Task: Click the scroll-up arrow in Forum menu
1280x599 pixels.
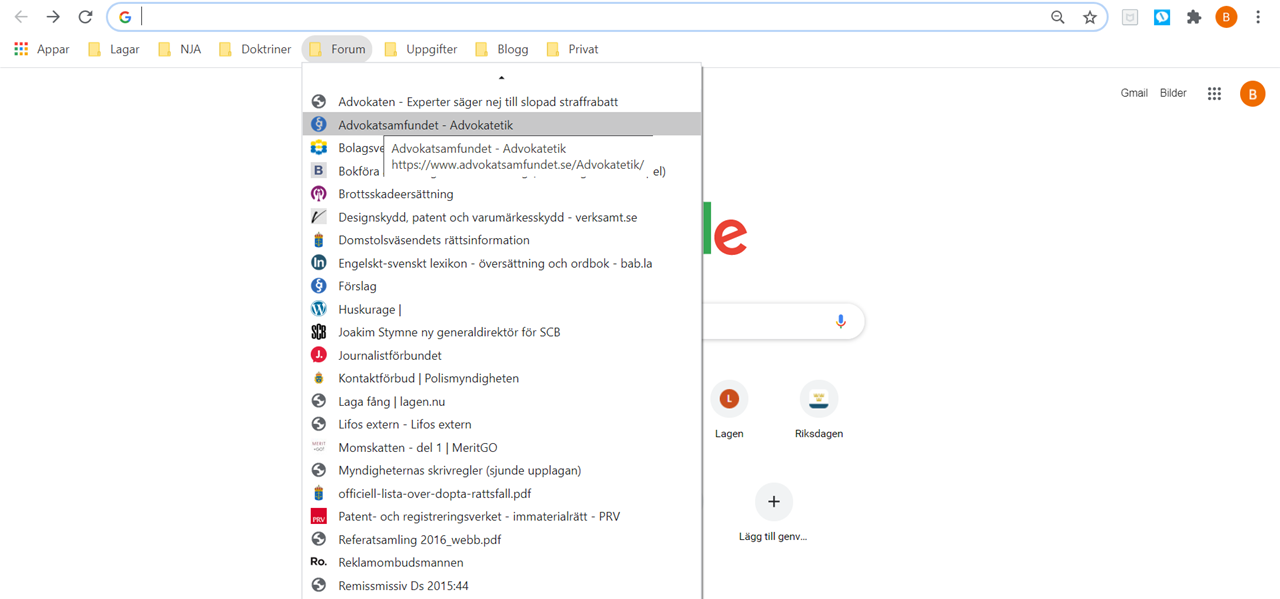Action: [501, 77]
